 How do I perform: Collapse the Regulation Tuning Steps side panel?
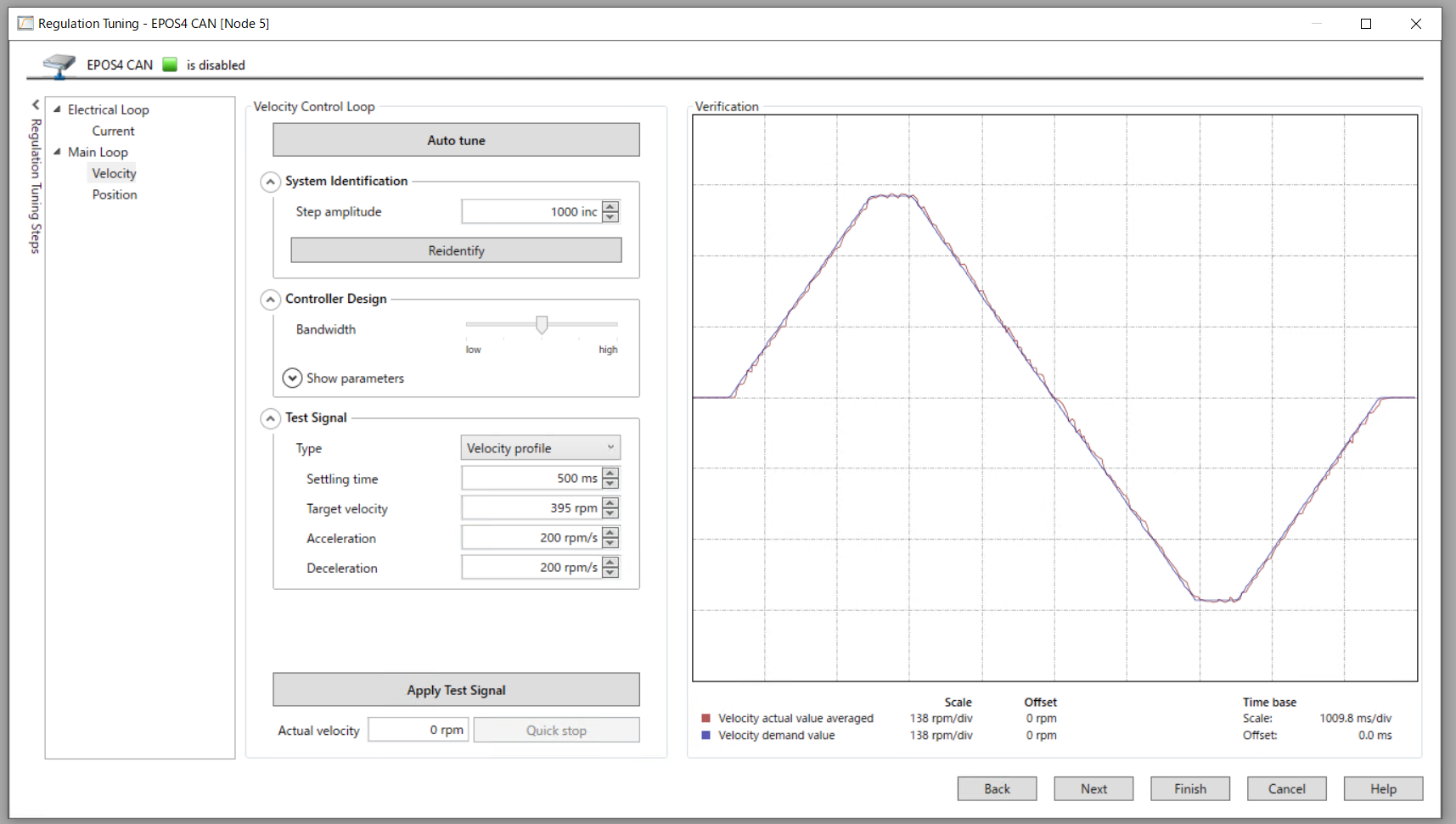click(x=36, y=104)
